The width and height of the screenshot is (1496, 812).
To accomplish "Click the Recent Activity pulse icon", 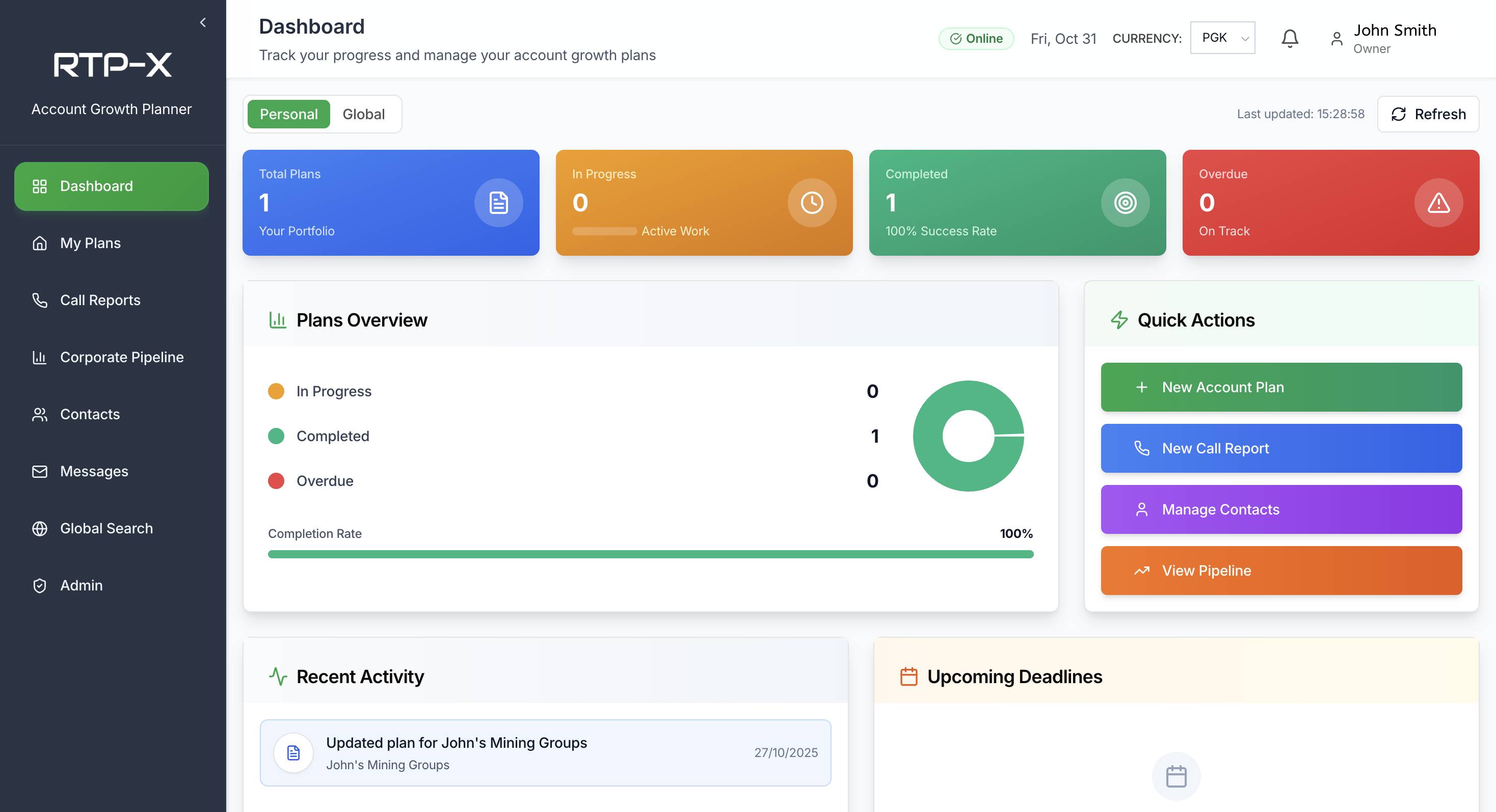I will pyautogui.click(x=278, y=677).
